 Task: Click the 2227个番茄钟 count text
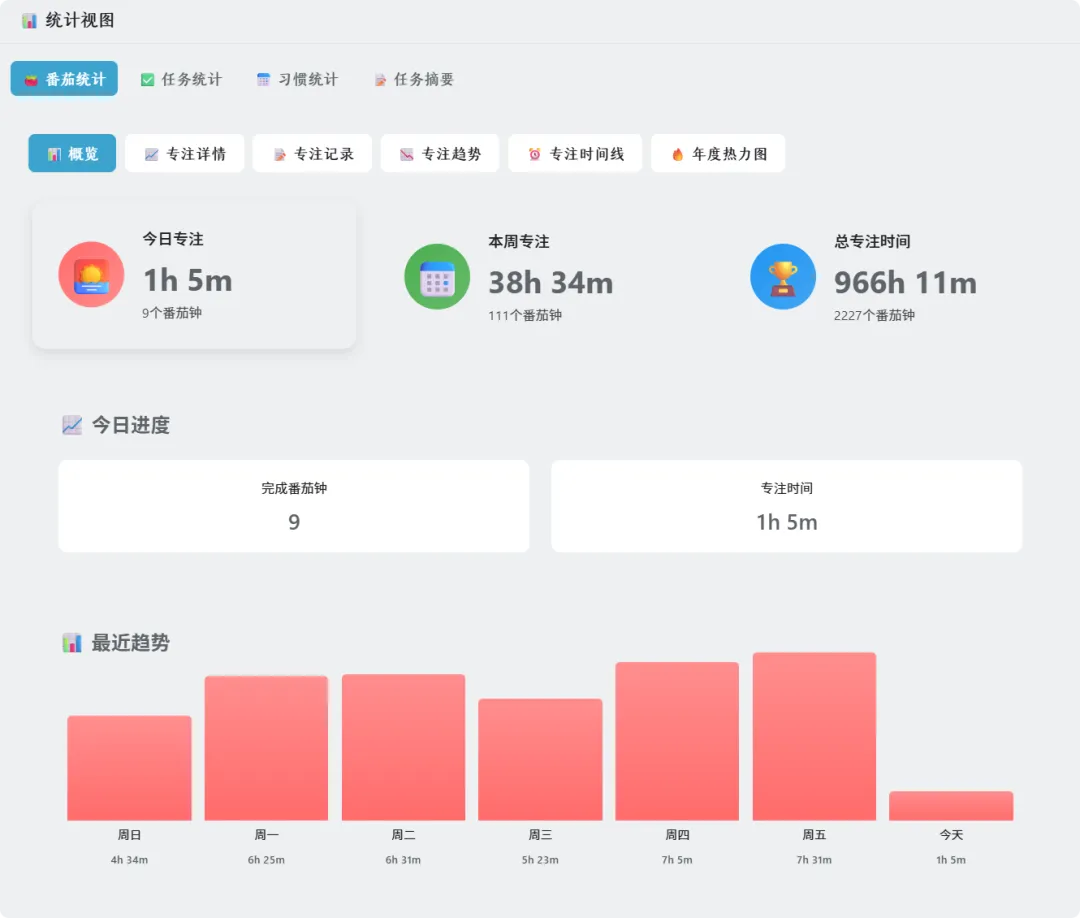click(x=874, y=315)
